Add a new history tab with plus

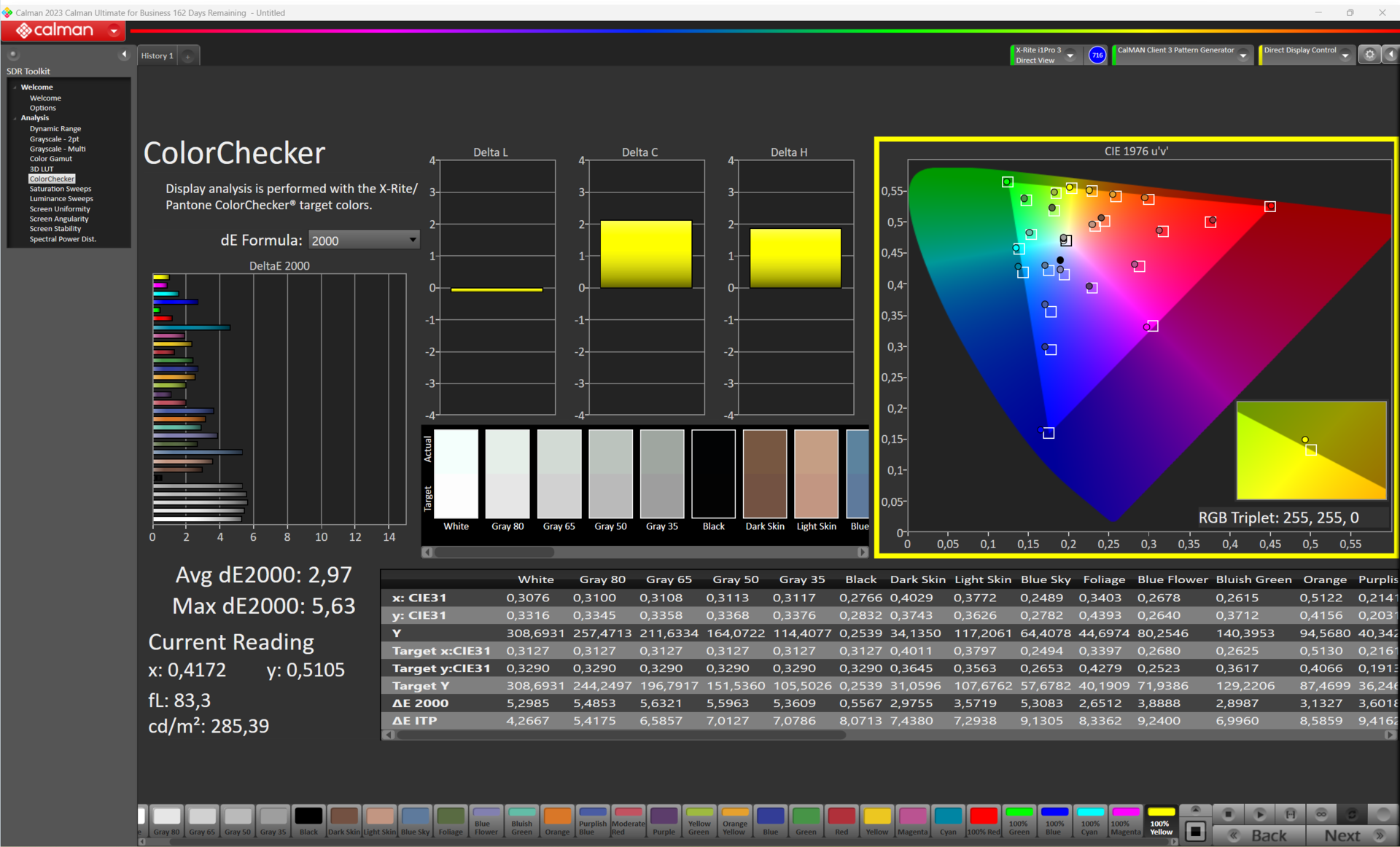(188, 56)
